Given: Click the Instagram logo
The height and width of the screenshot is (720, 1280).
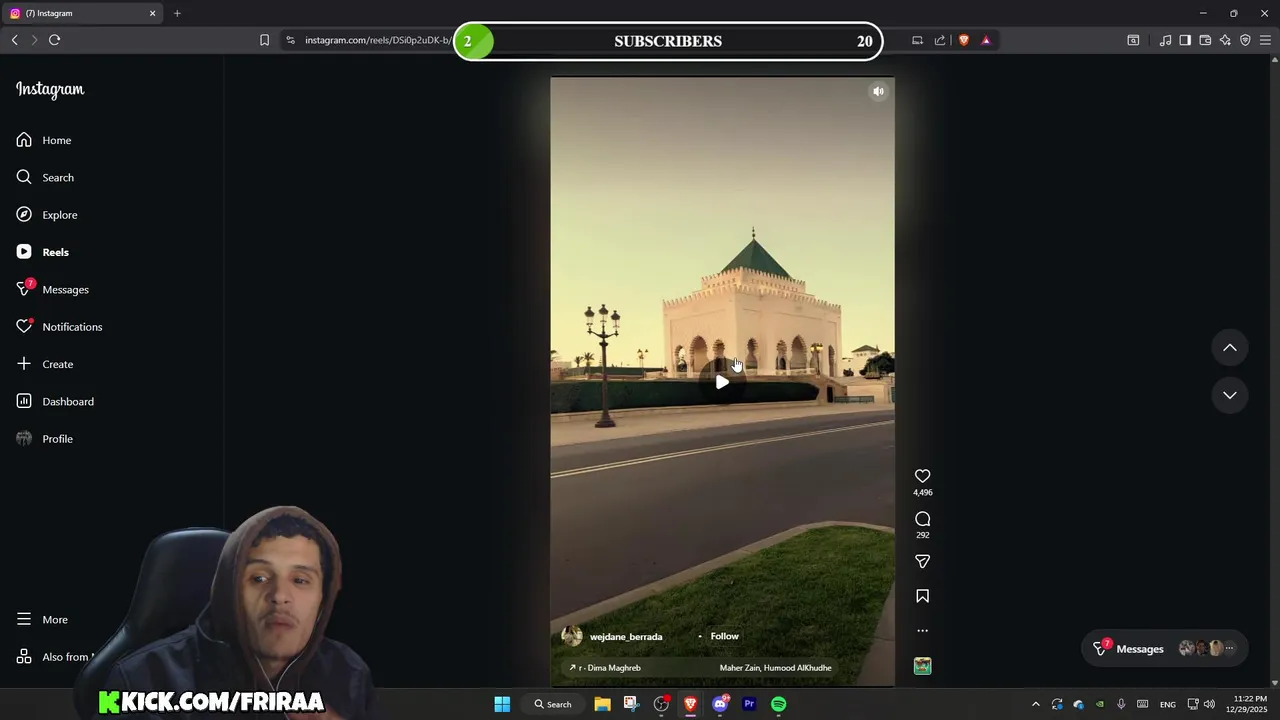Looking at the screenshot, I should pyautogui.click(x=50, y=89).
